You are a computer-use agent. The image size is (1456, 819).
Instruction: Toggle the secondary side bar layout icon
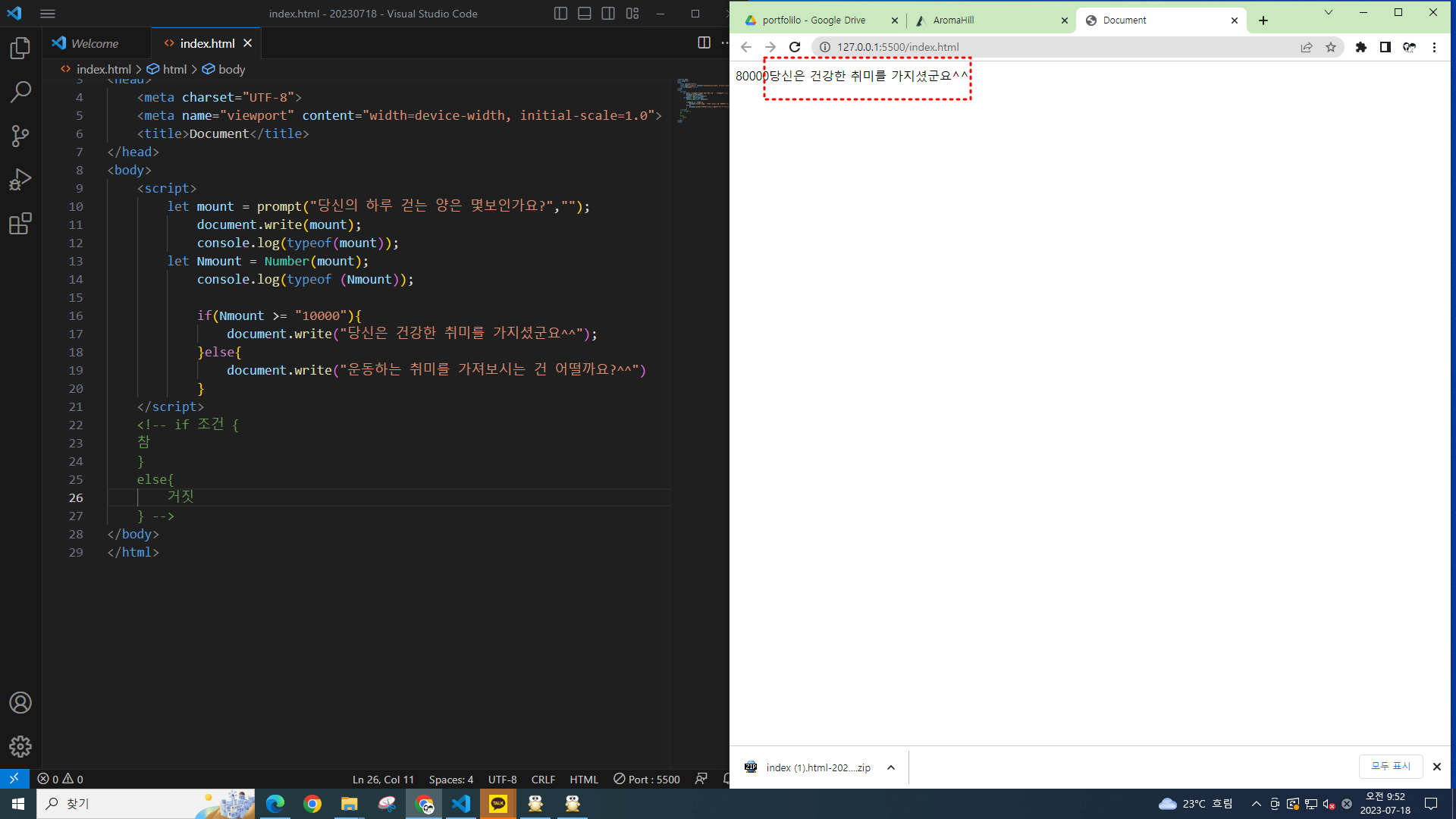click(x=608, y=14)
